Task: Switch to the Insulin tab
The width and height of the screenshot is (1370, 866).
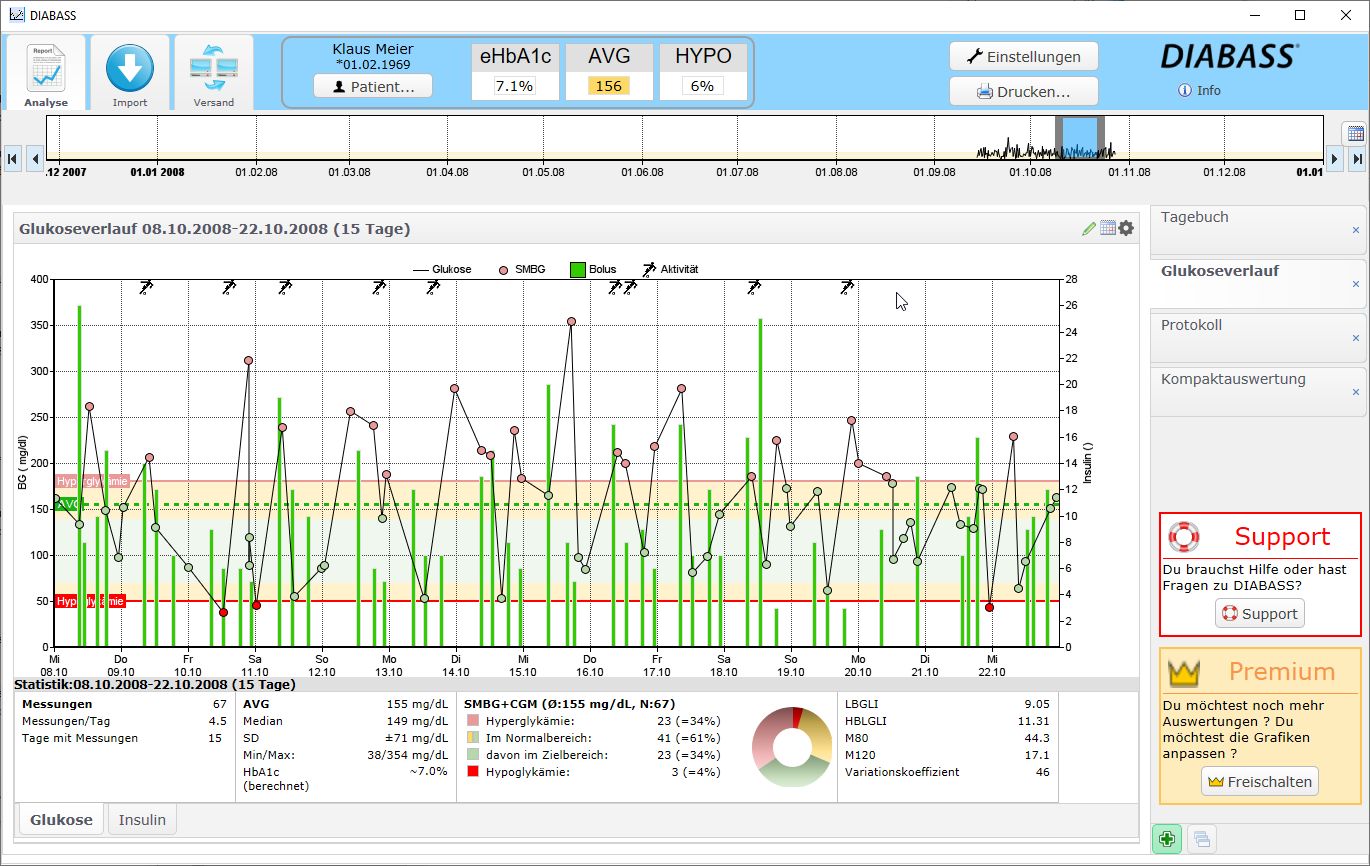Action: pyautogui.click(x=142, y=820)
